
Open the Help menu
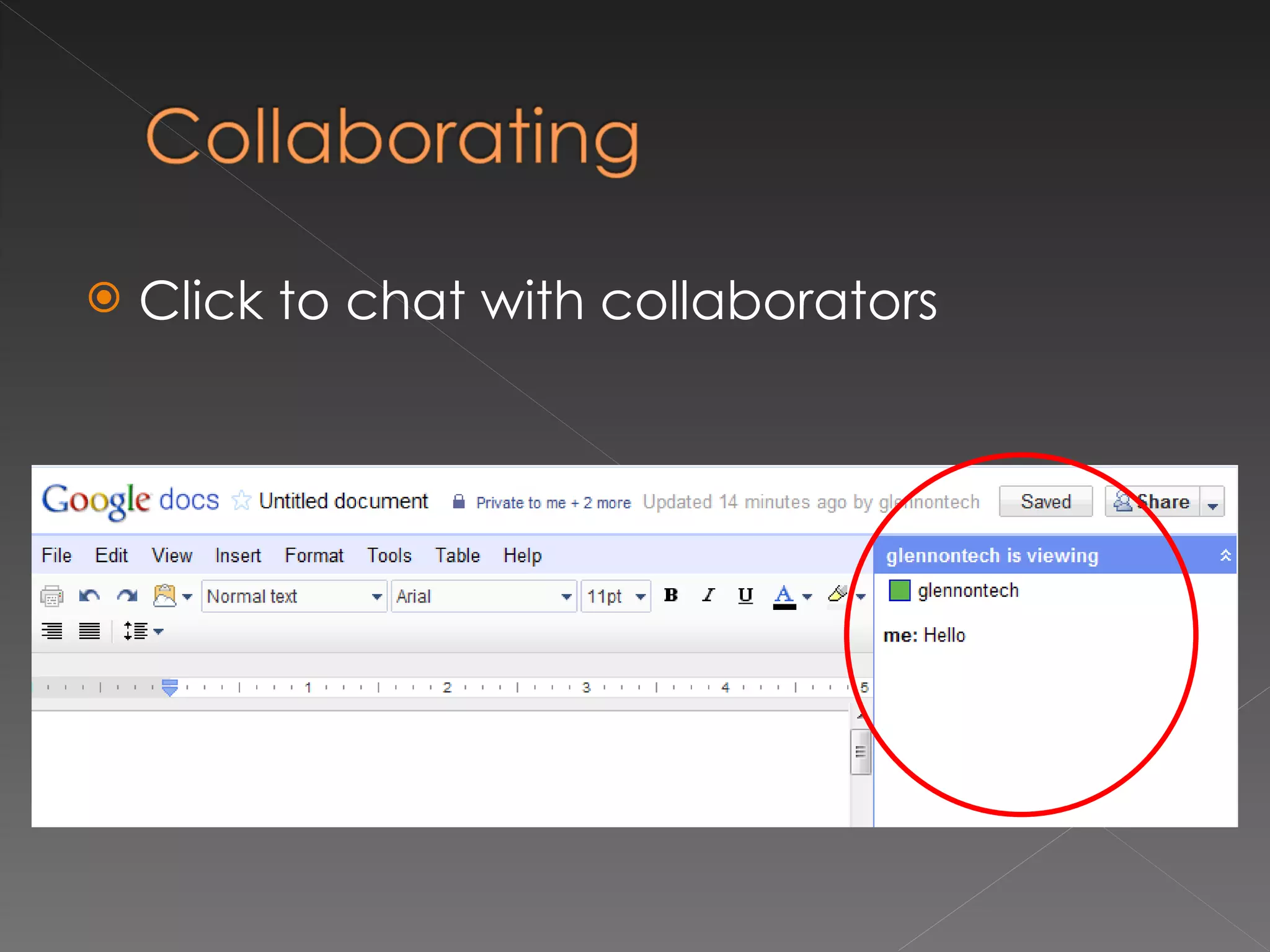point(522,555)
